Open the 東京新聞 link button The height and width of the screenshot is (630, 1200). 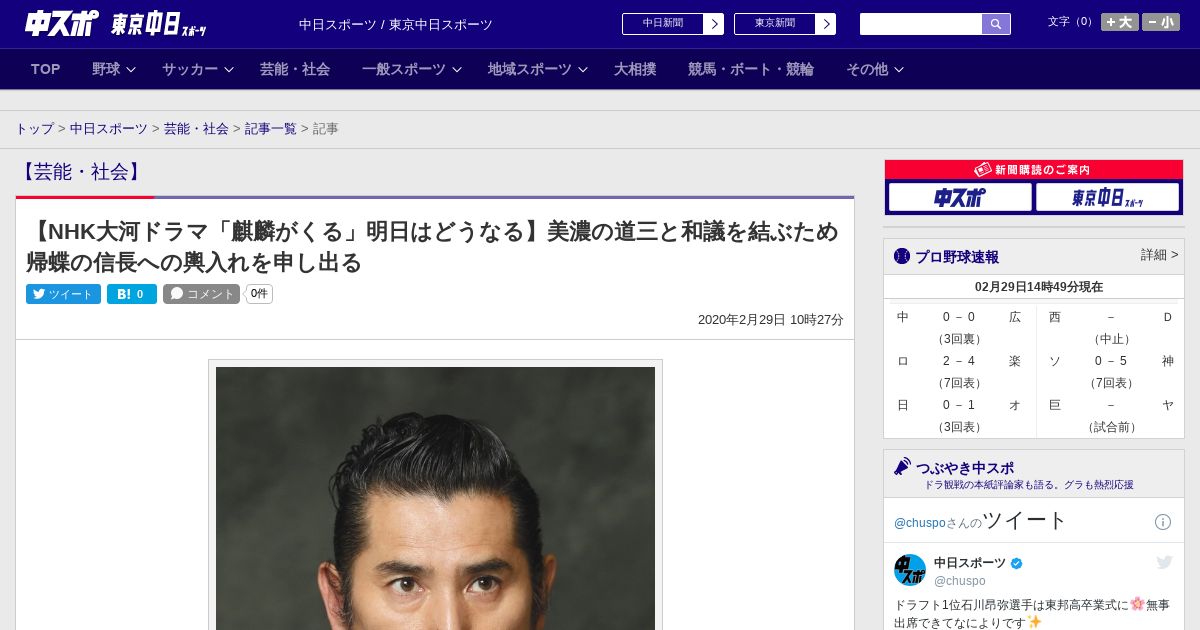click(x=775, y=24)
